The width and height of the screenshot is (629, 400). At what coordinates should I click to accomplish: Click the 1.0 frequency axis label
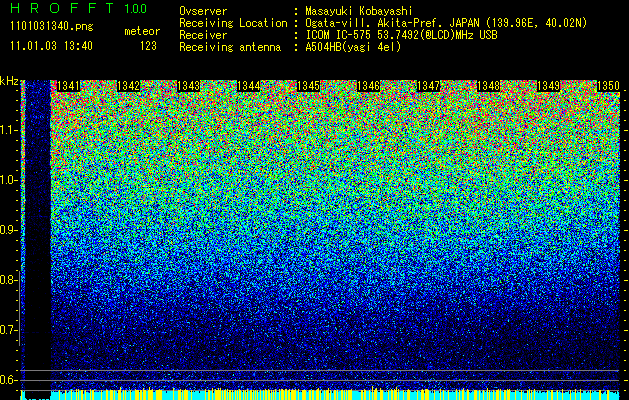pyautogui.click(x=9, y=180)
